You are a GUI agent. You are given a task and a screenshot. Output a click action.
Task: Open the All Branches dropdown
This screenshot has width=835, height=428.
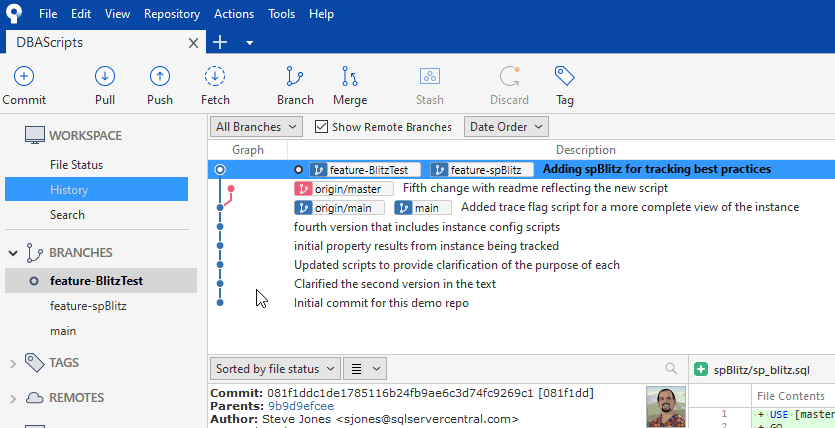256,127
